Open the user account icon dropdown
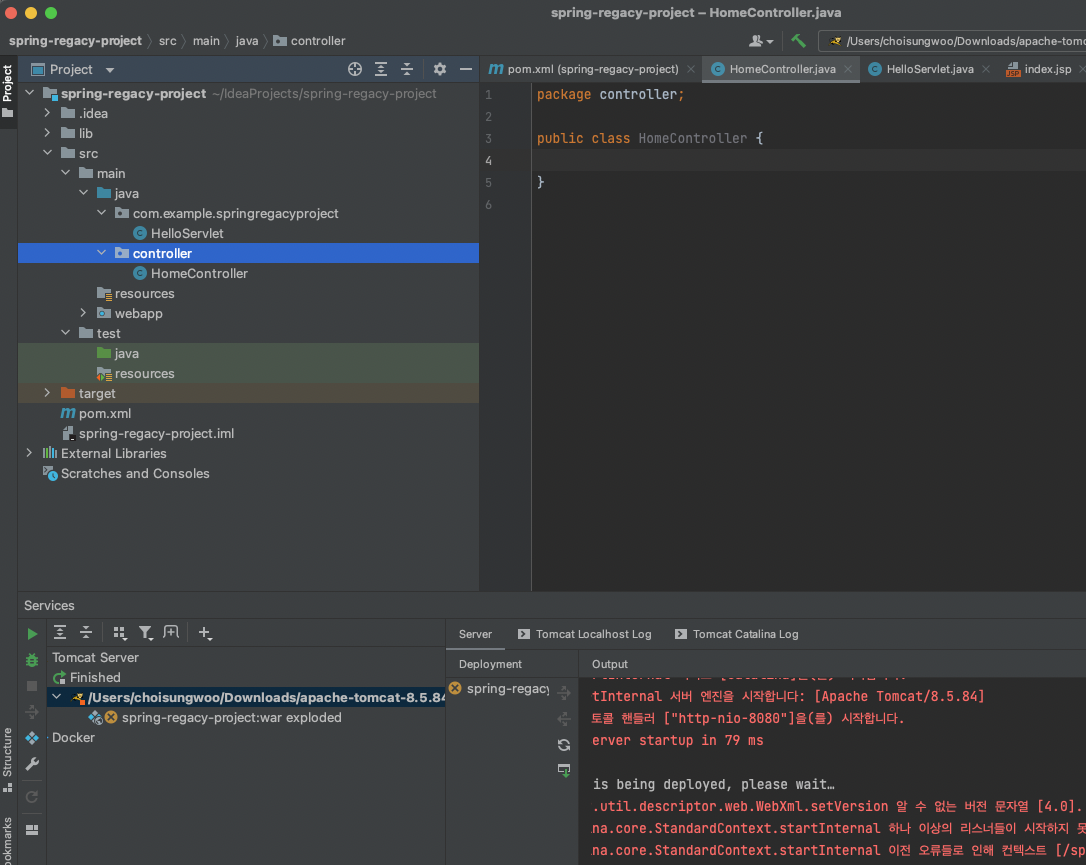 click(760, 41)
